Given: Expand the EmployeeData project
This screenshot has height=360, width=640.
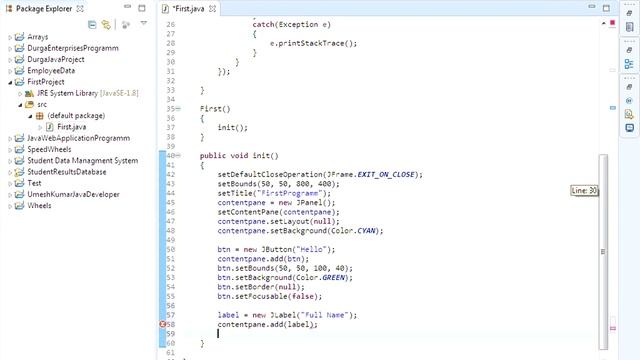Looking at the screenshot, I should [10, 71].
